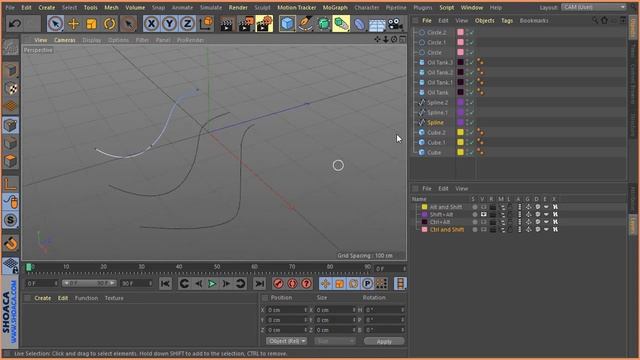Select the Ctrl and Shift layer
This screenshot has width=640, height=360.
447,229
